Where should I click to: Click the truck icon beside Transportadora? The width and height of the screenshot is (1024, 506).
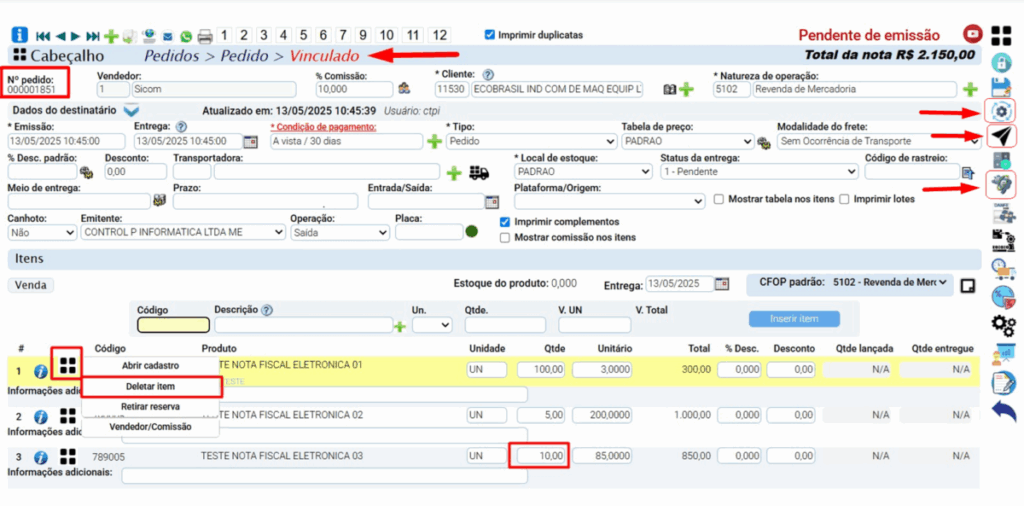click(479, 172)
